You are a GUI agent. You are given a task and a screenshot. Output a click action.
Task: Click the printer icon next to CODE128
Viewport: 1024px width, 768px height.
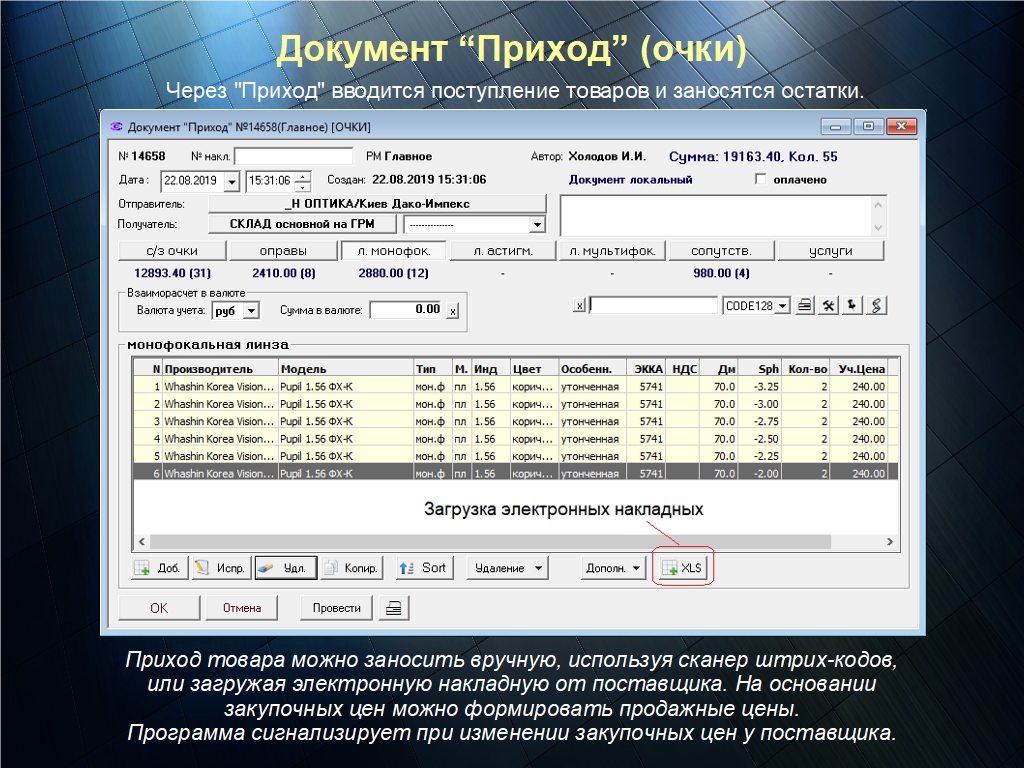(805, 306)
